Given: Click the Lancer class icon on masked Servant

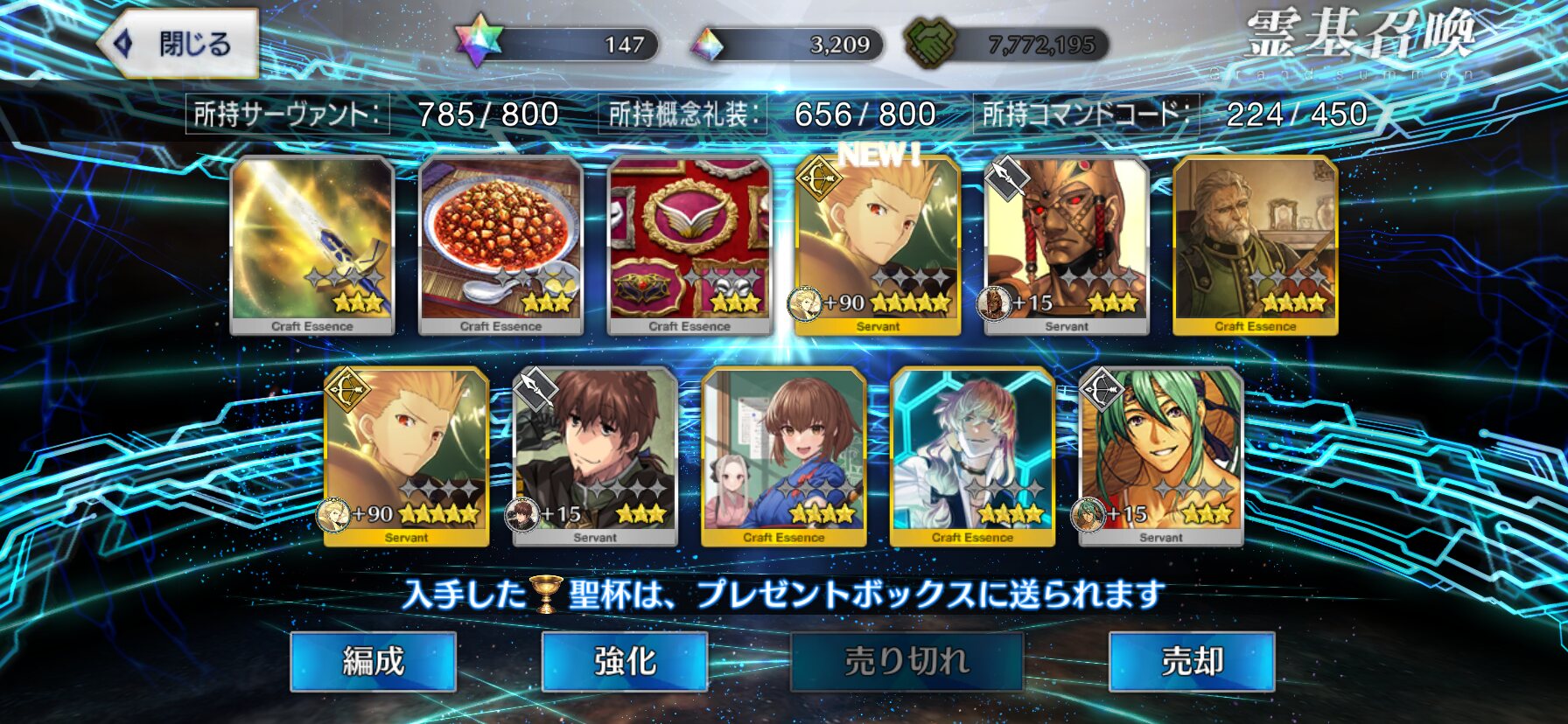Looking at the screenshot, I should click(x=1007, y=178).
